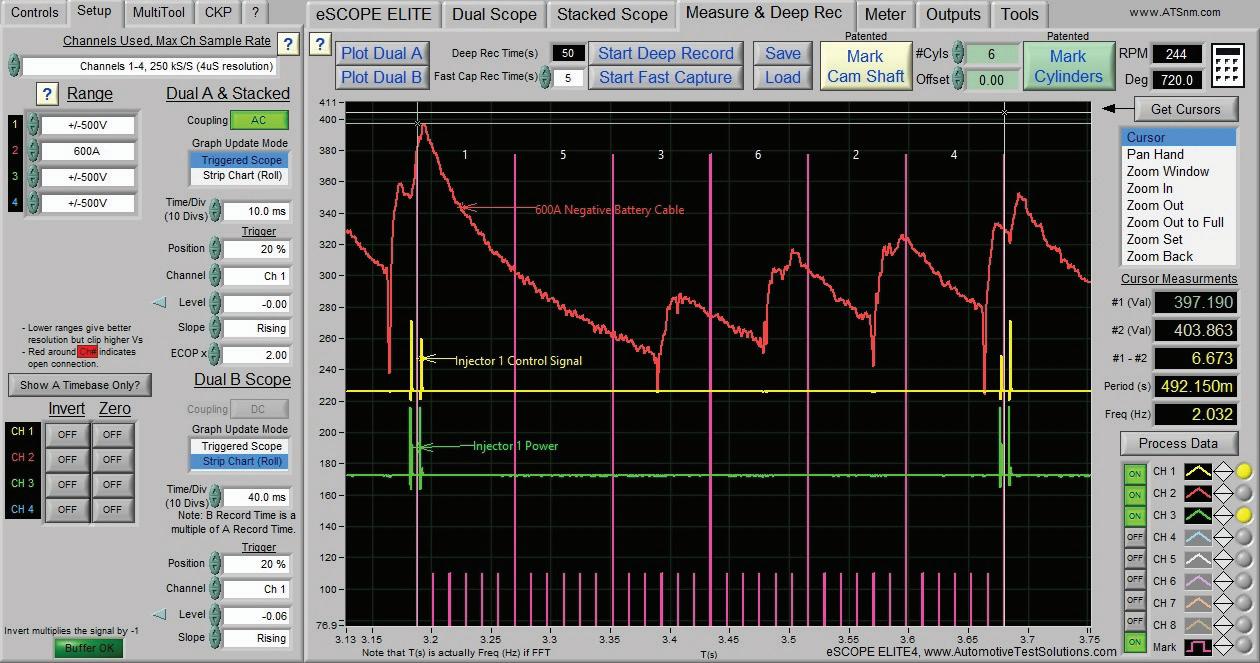
Task: Toggle Invert for CH 1
Action: tap(67, 434)
